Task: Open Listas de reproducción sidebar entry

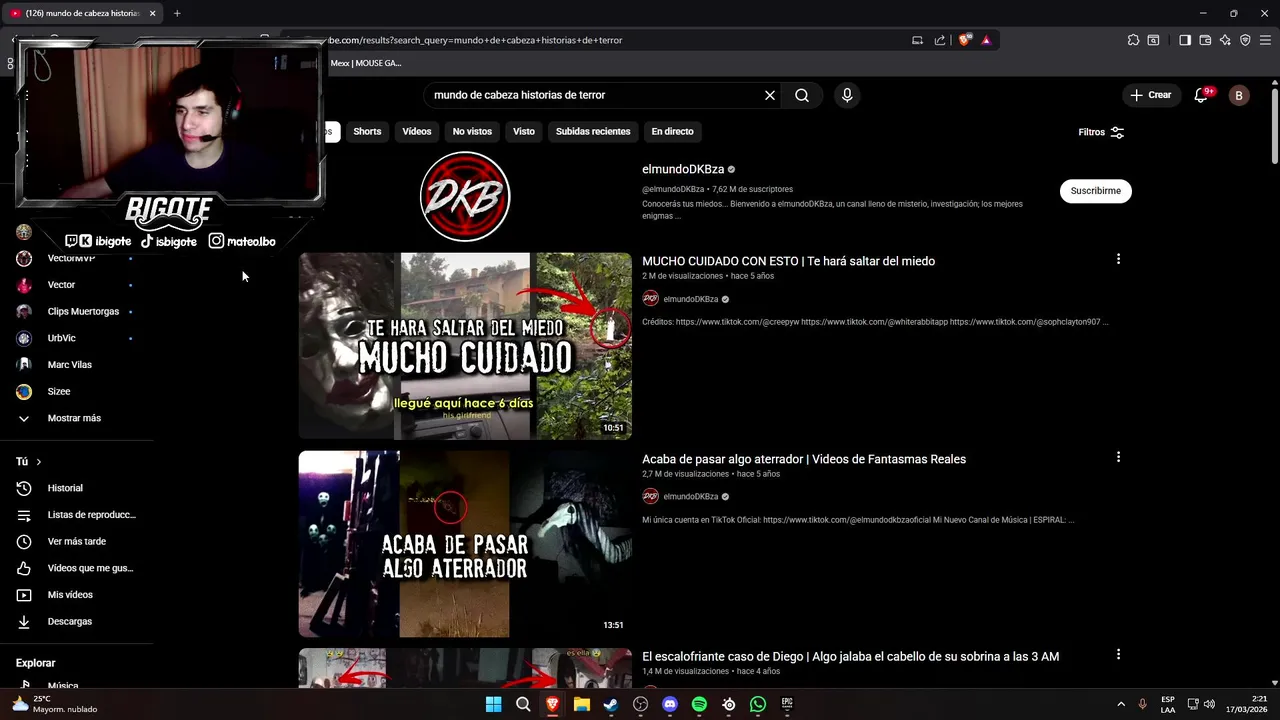Action: pos(76,515)
